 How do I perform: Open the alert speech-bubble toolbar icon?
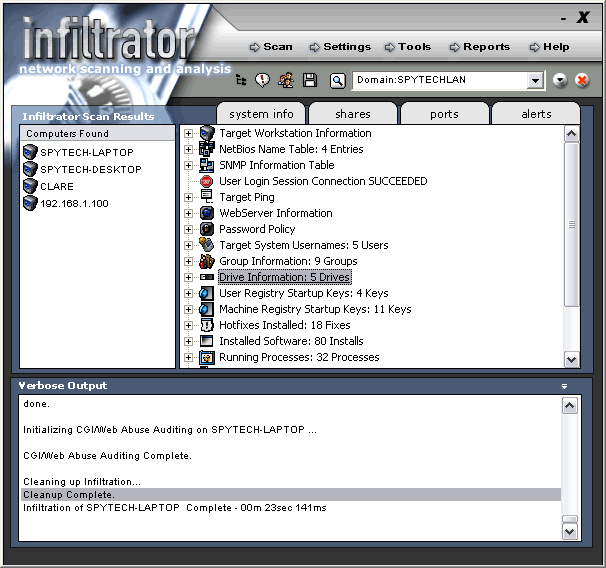(x=262, y=80)
